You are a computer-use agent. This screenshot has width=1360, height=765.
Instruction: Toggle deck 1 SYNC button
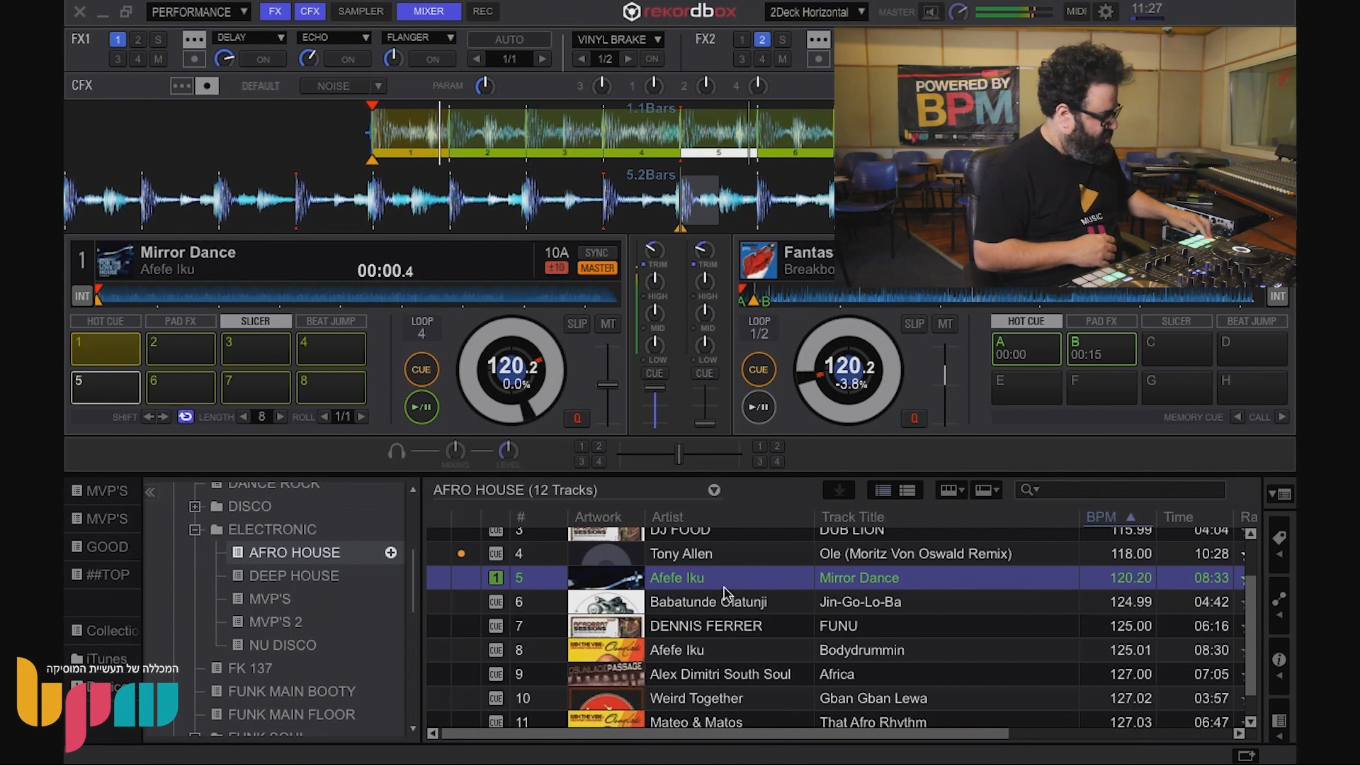(x=597, y=253)
